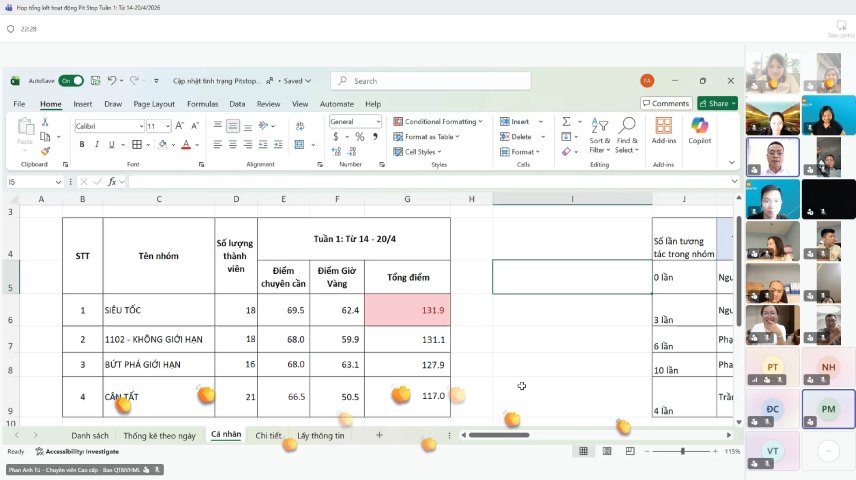Switch to Page Layout view icon
This screenshot has width=856, height=480.
pyautogui.click(x=607, y=451)
